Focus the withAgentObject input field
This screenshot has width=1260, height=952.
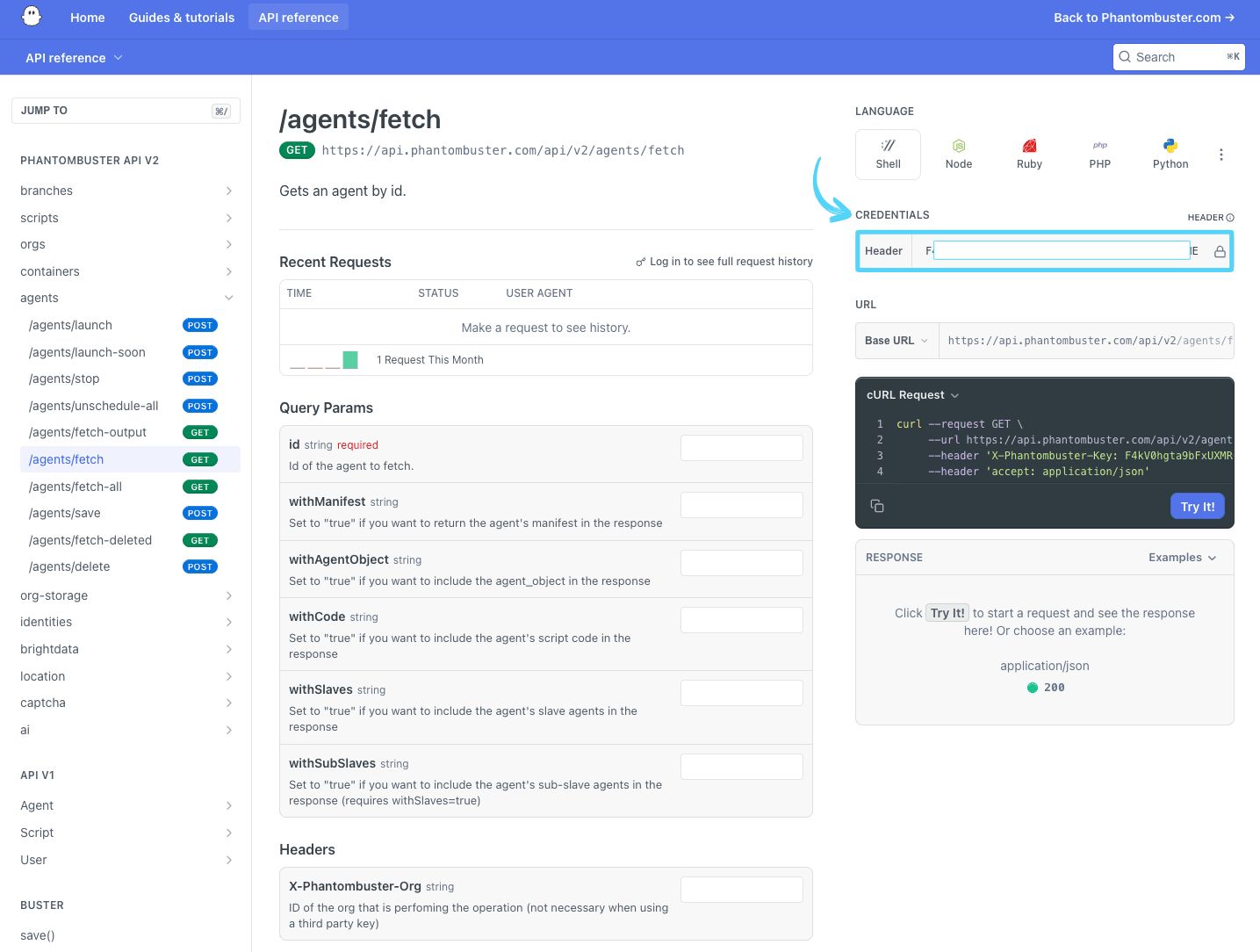[742, 563]
